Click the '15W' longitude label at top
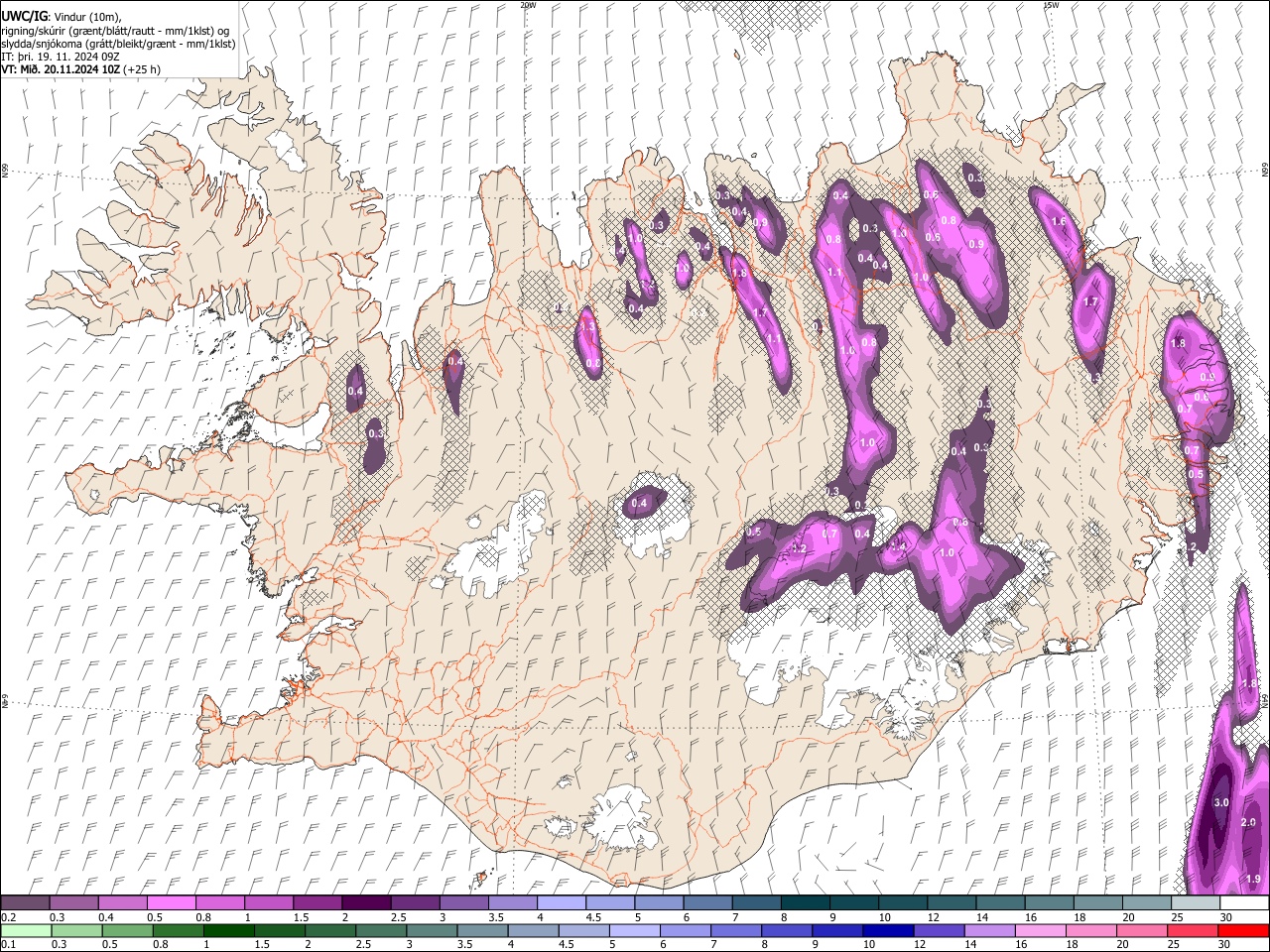 pos(1051,5)
